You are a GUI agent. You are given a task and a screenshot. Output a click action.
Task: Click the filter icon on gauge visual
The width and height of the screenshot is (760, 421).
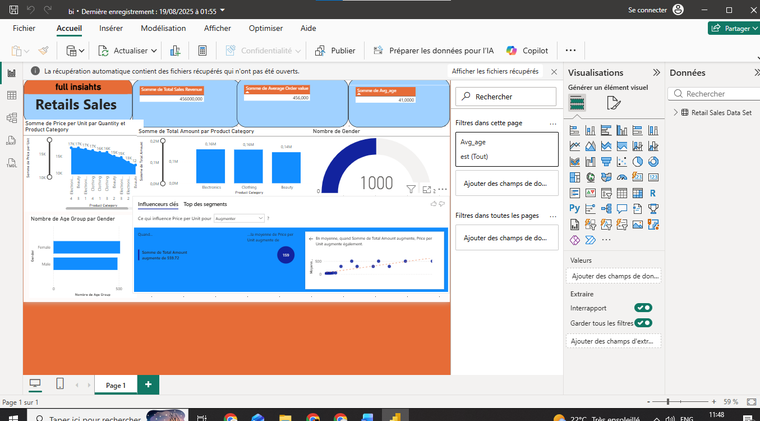[411, 188]
